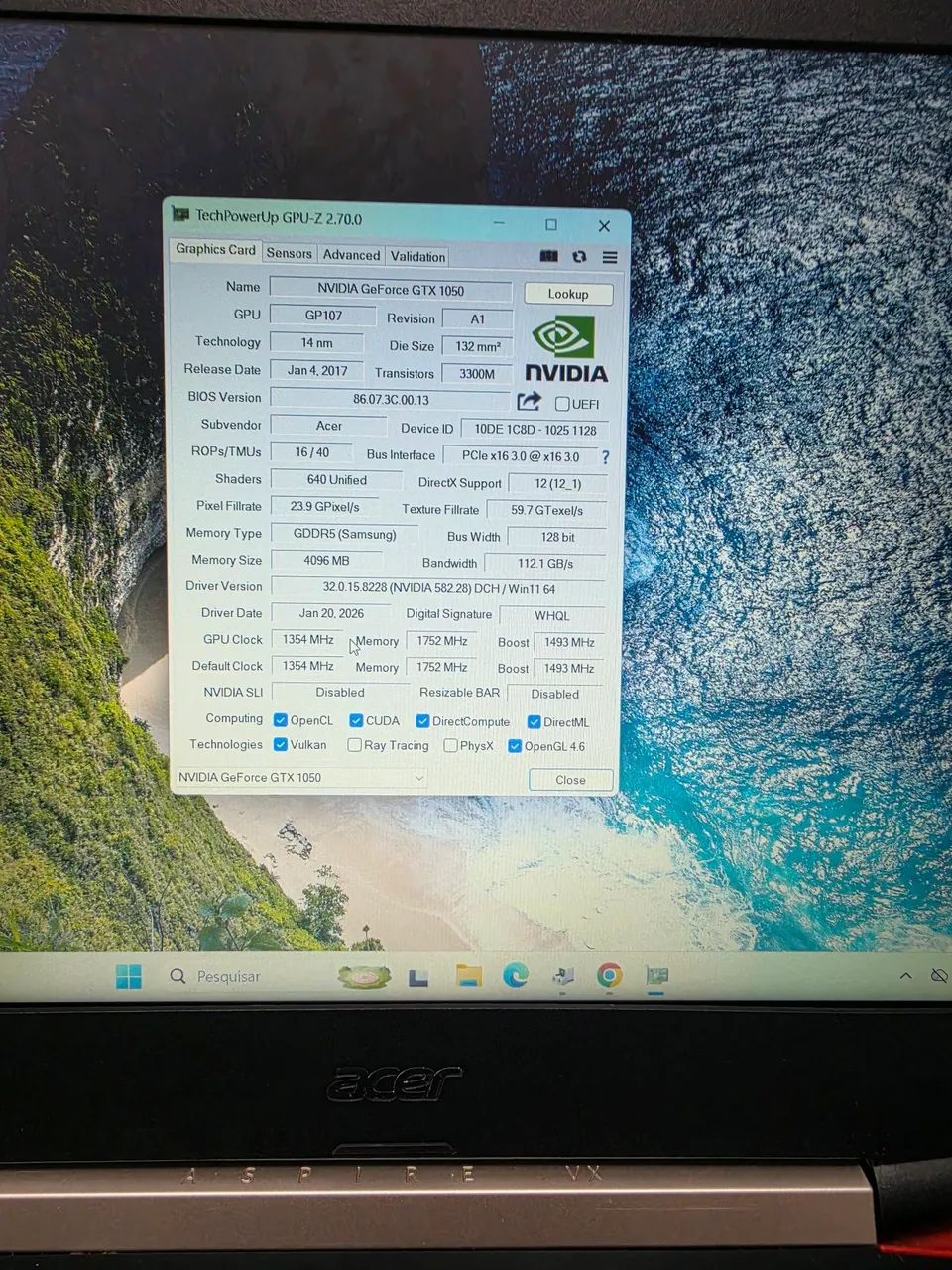Select the Graphics Card tab
The image size is (952, 1270).
point(215,250)
